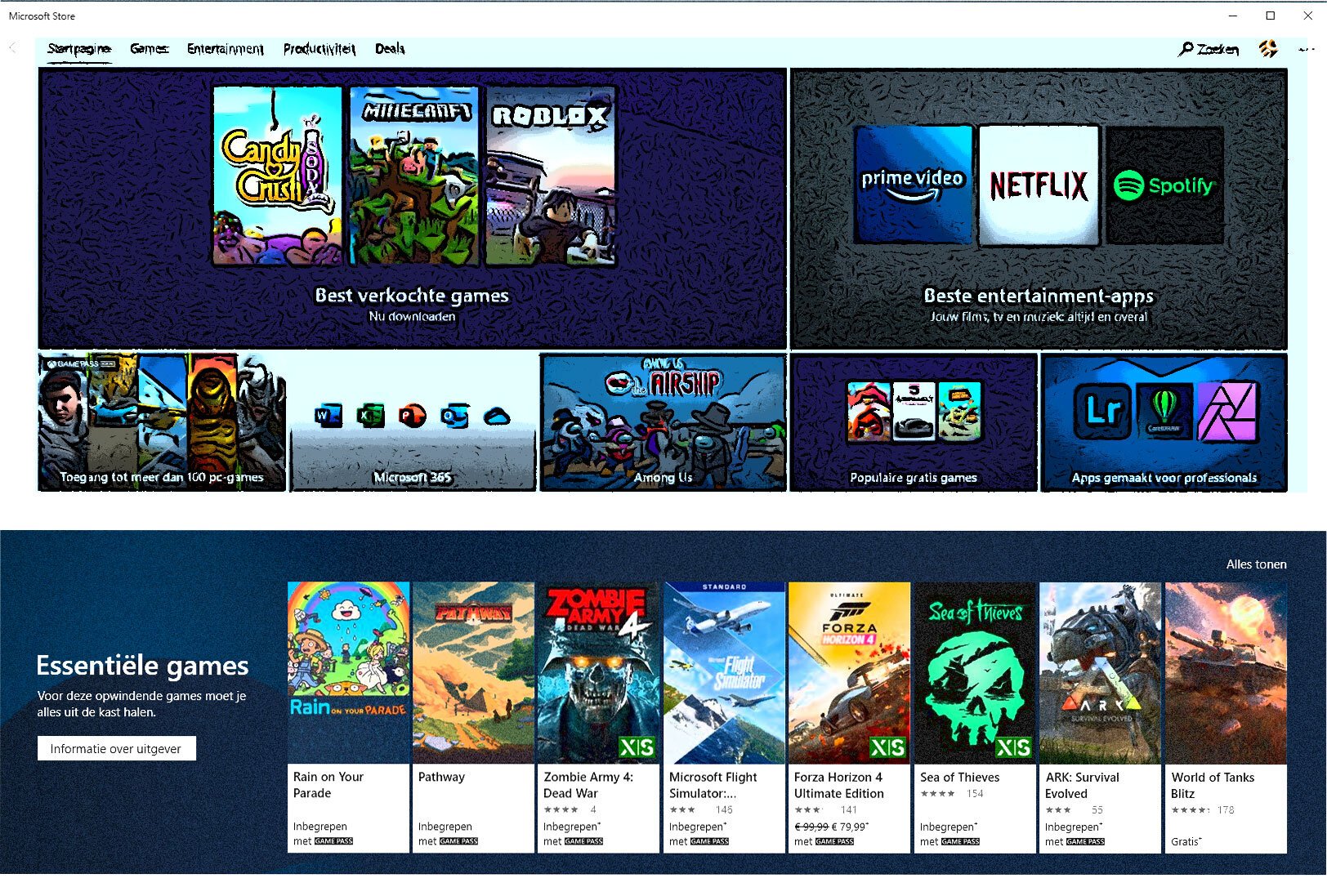The image size is (1327, 896).
Task: Open Rain on Your Parade game card
Action: click(x=348, y=717)
